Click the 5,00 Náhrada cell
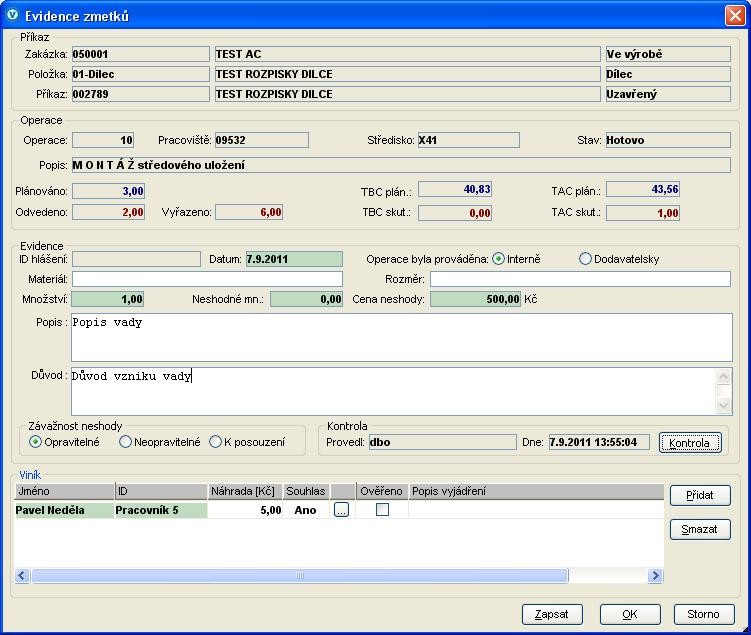The image size is (751, 635). 245,510
